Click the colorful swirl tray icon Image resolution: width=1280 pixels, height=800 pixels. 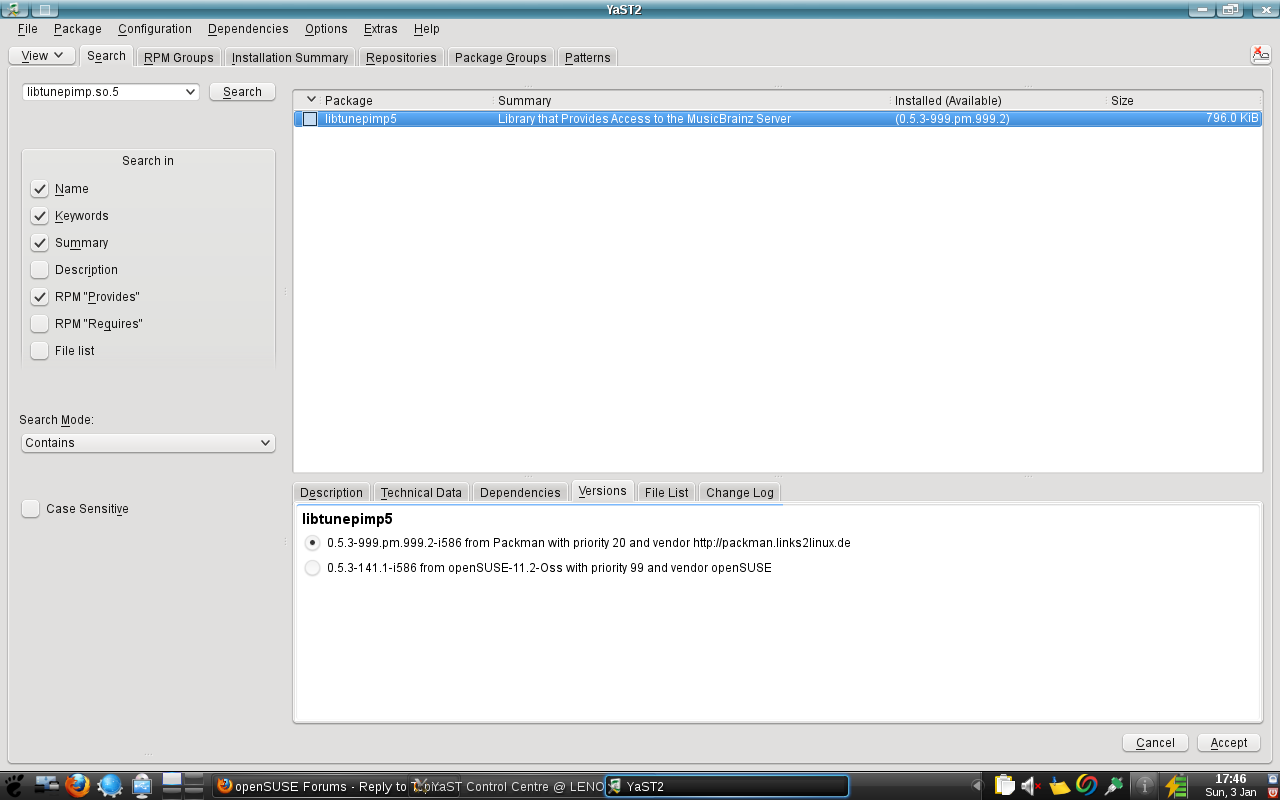1086,786
